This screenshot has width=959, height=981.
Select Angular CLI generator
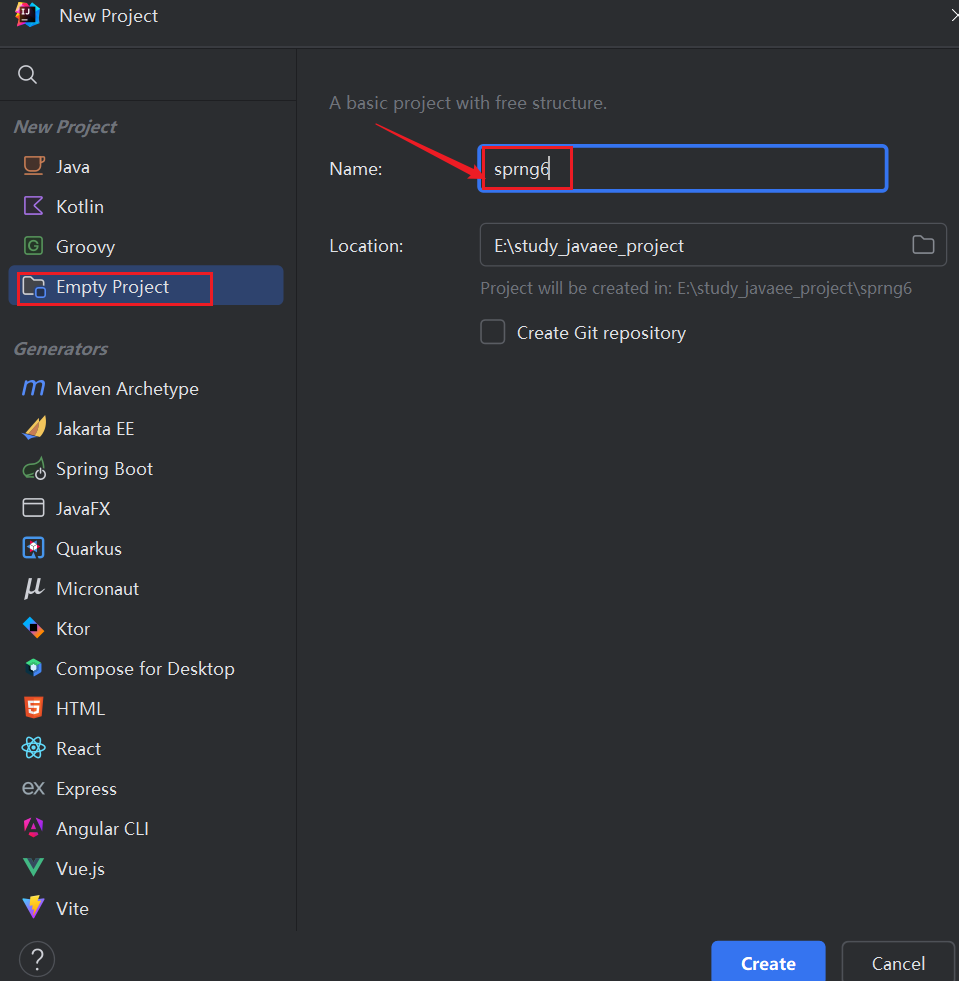click(146, 828)
